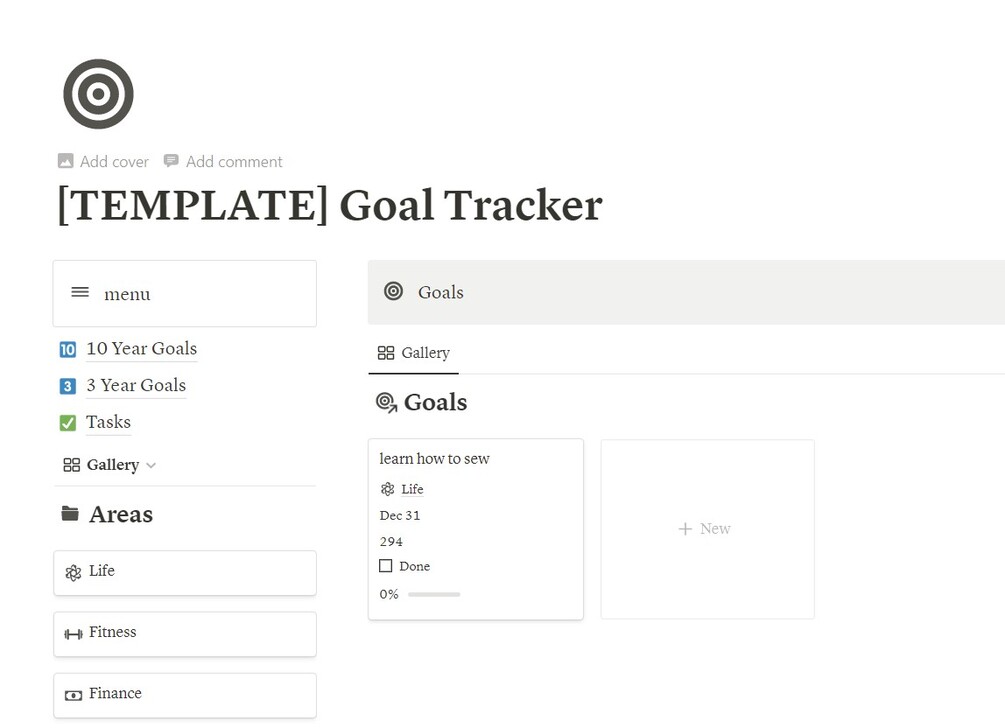Open the Tasks page link

pyautogui.click(x=108, y=422)
